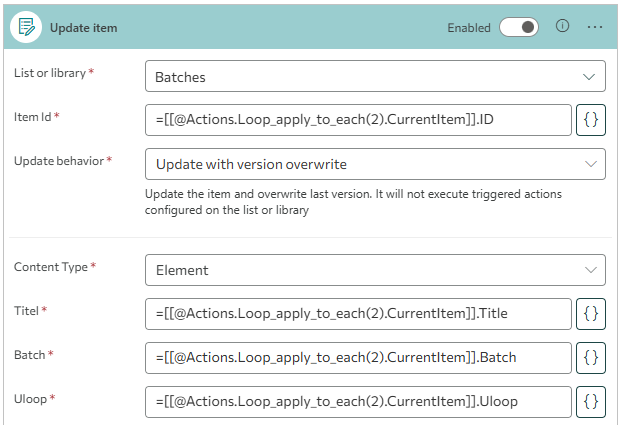This screenshot has width=621, height=425.
Task: Open the Content Type dropdown
Action: [374, 269]
